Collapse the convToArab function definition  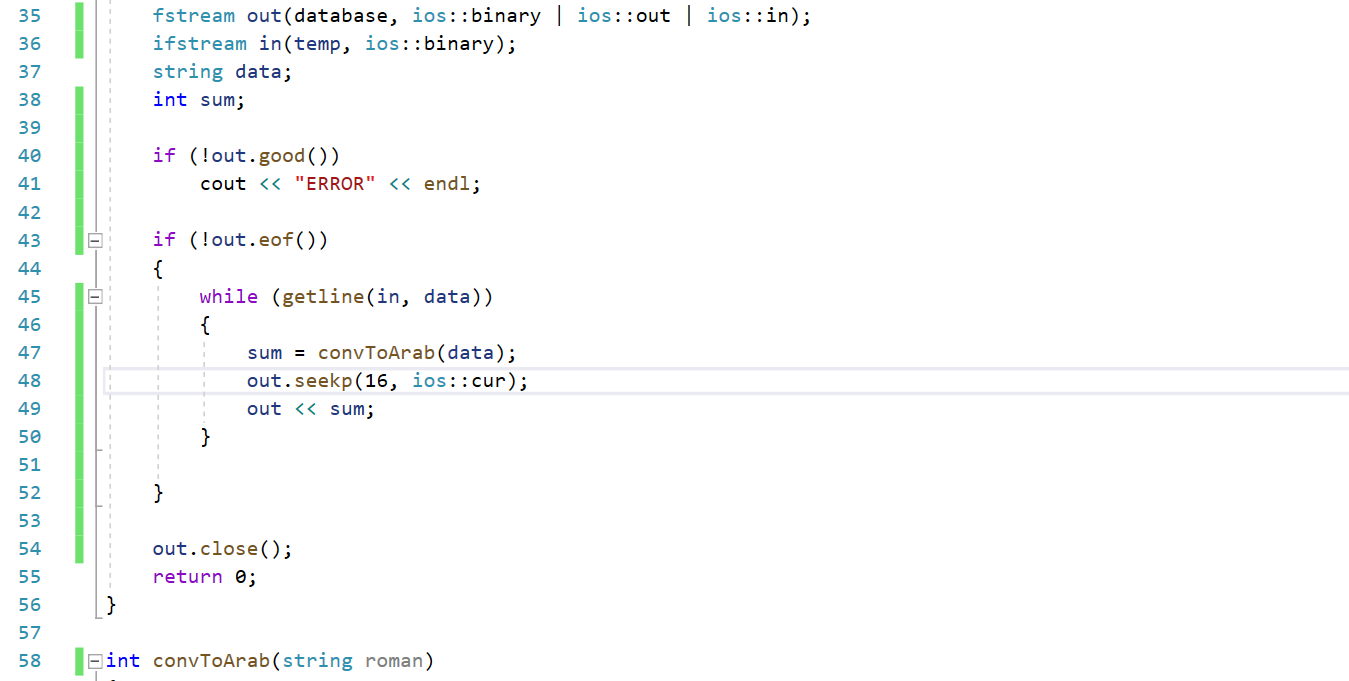[x=95, y=660]
